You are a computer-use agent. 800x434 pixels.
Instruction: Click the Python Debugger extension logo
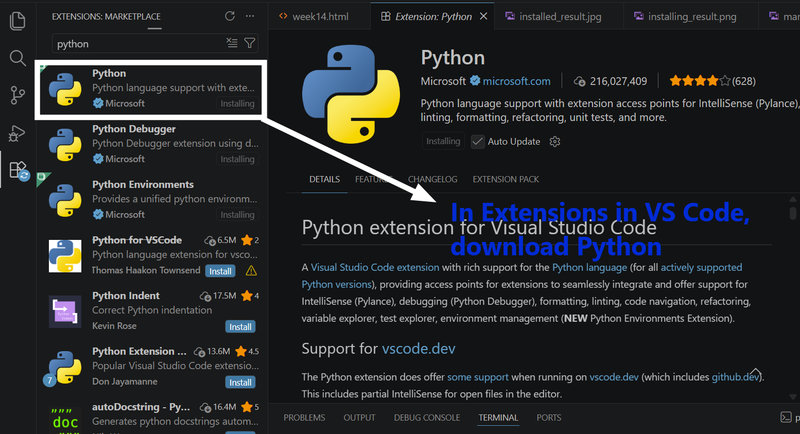click(x=65, y=144)
